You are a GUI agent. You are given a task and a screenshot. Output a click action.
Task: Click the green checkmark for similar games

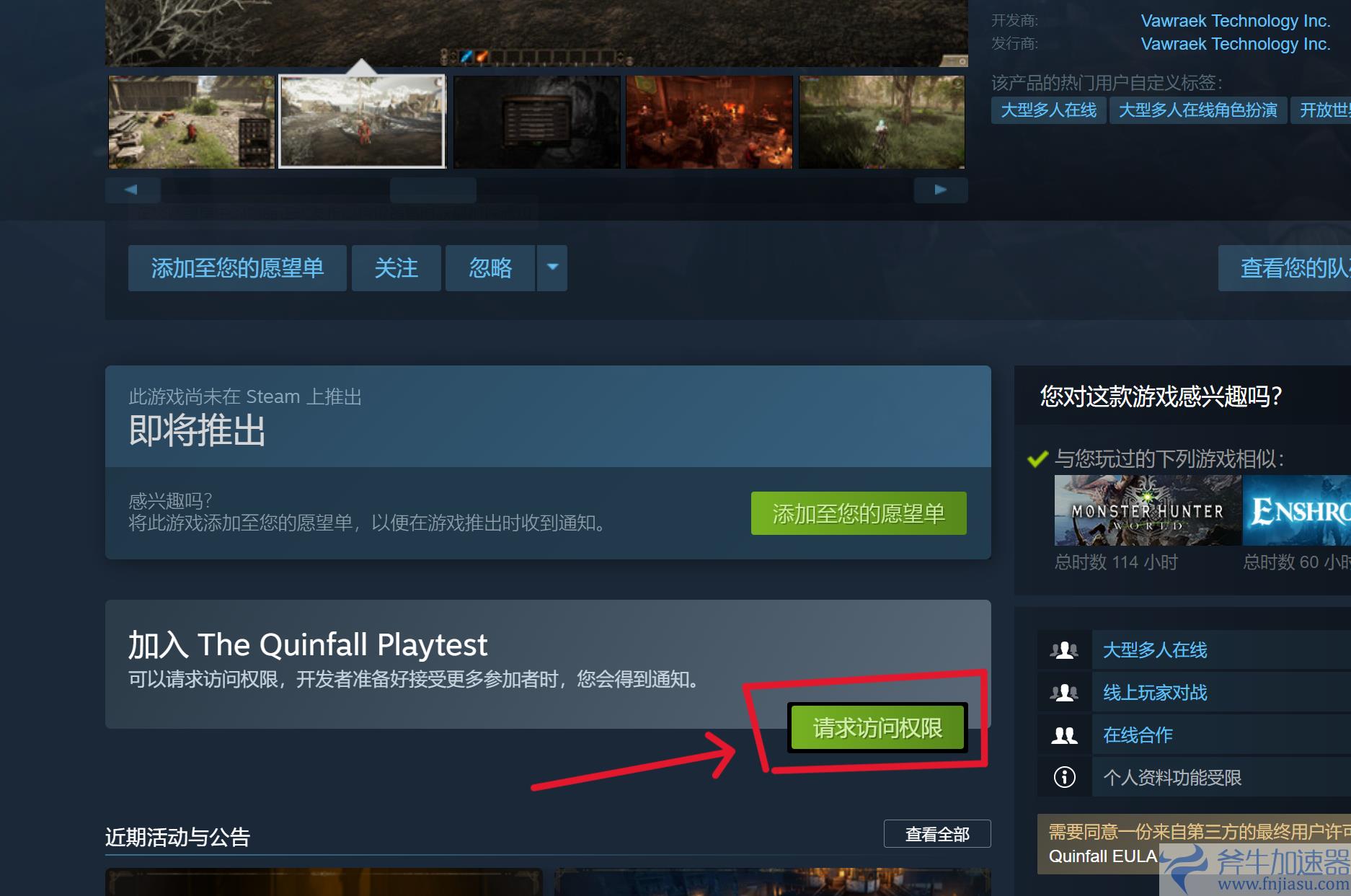pyautogui.click(x=1037, y=458)
